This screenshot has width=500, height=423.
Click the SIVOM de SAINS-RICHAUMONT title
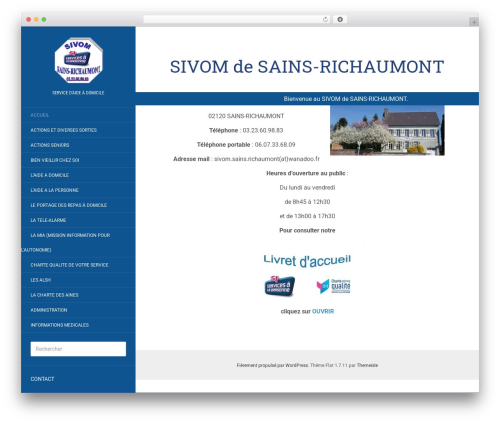pyautogui.click(x=307, y=67)
